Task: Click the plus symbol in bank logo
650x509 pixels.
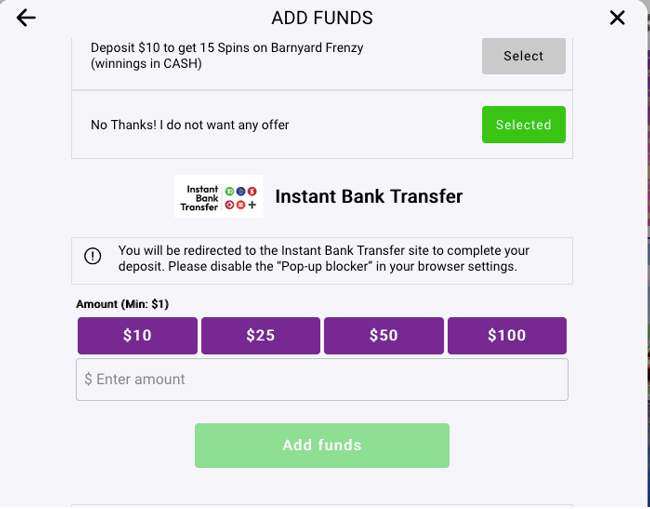Action: pyautogui.click(x=252, y=205)
